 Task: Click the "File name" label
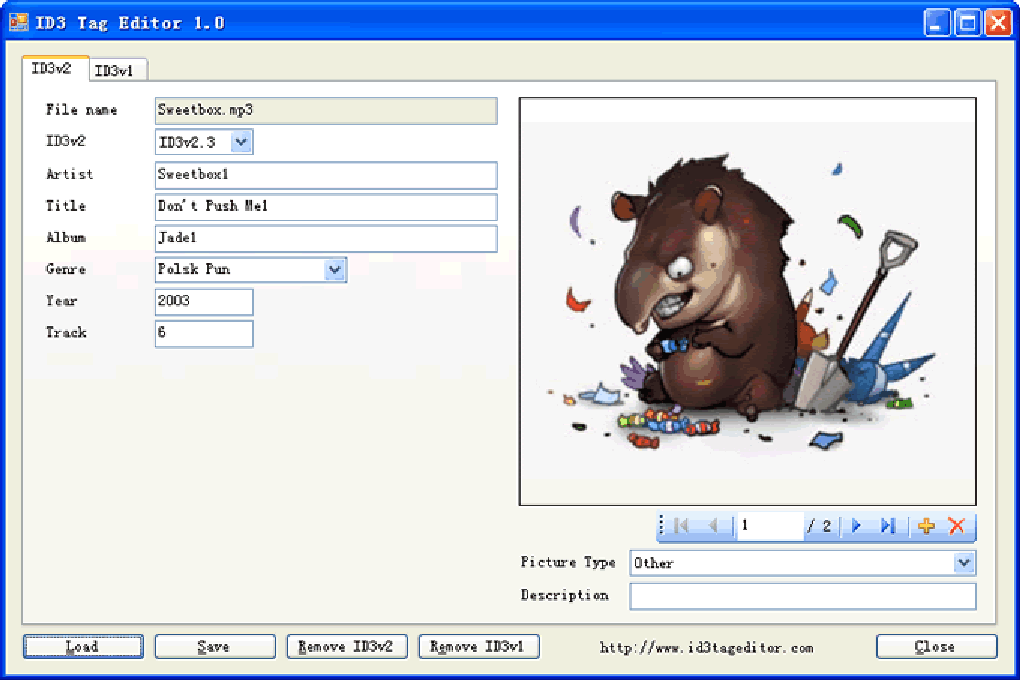pyautogui.click(x=81, y=110)
